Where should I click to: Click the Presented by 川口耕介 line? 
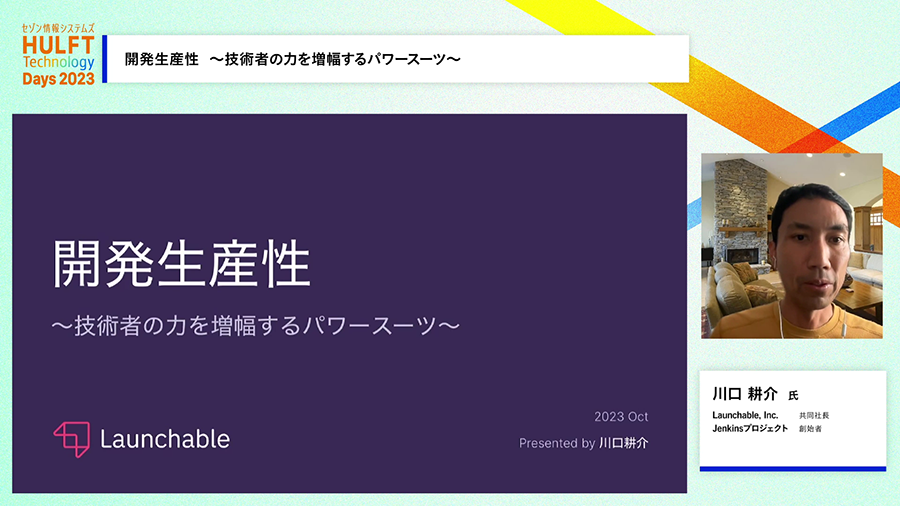pyautogui.click(x=583, y=443)
